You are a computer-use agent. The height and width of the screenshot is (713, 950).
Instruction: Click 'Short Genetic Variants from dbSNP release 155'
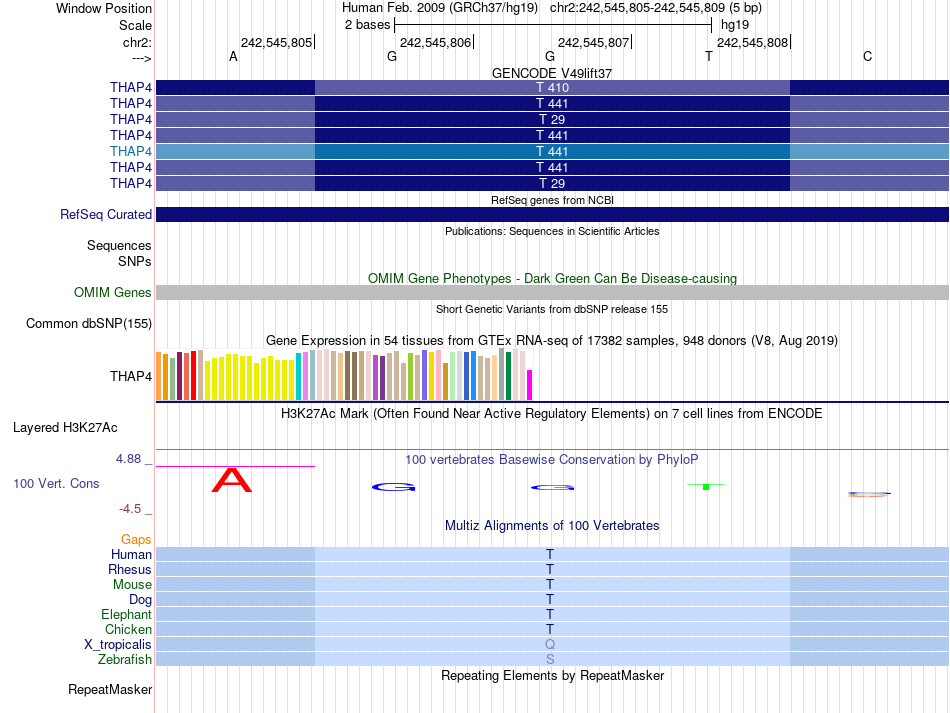pos(552,309)
